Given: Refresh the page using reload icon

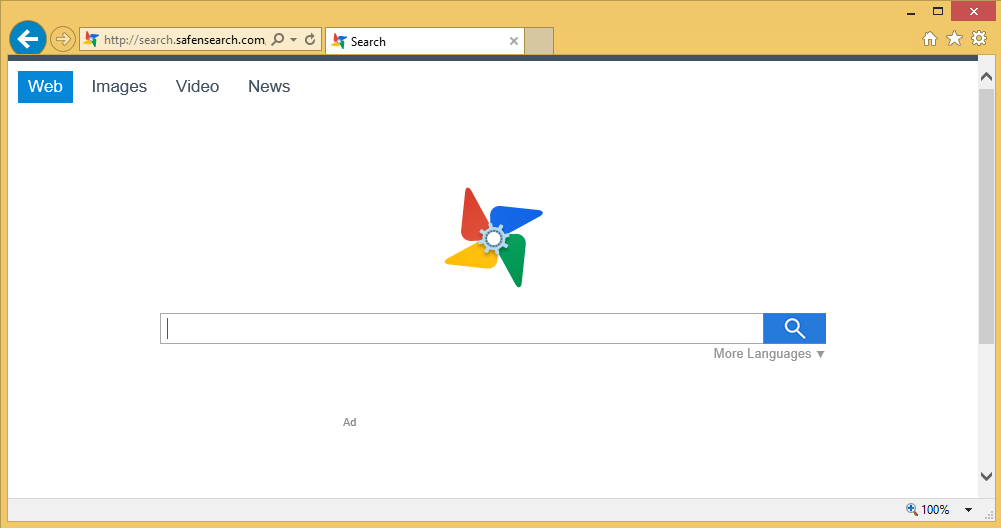Looking at the screenshot, I should click(310, 40).
